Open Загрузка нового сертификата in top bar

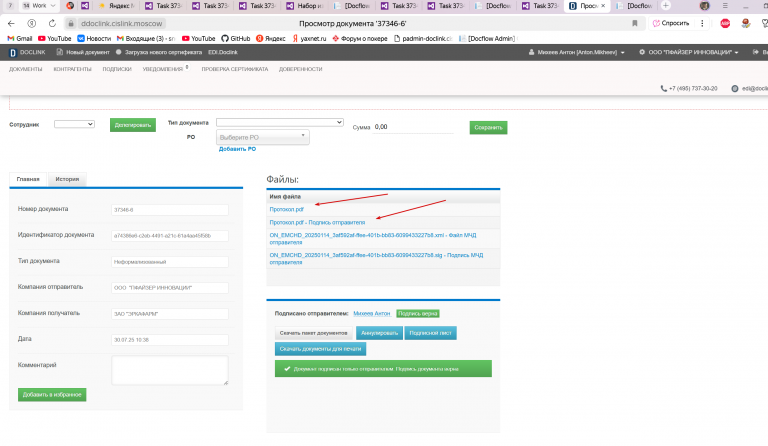[159, 52]
